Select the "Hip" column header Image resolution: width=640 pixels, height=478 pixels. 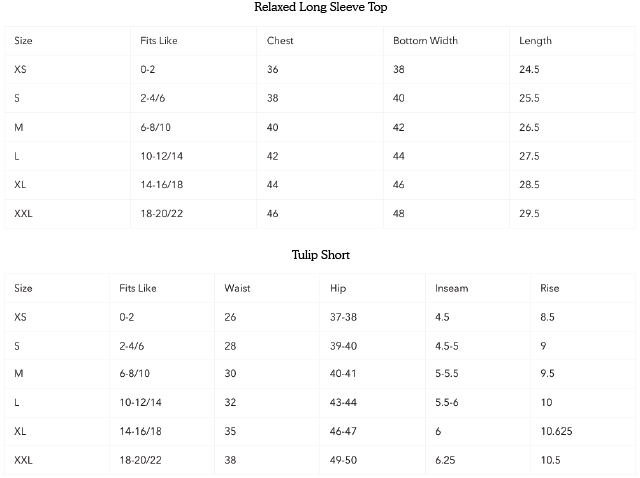338,288
